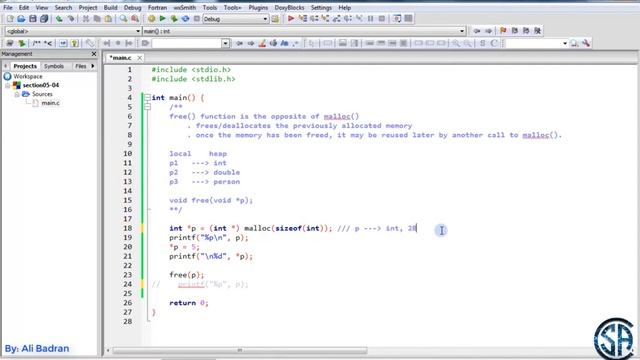Highlight occurrences with the marker icon

(x=262, y=43)
